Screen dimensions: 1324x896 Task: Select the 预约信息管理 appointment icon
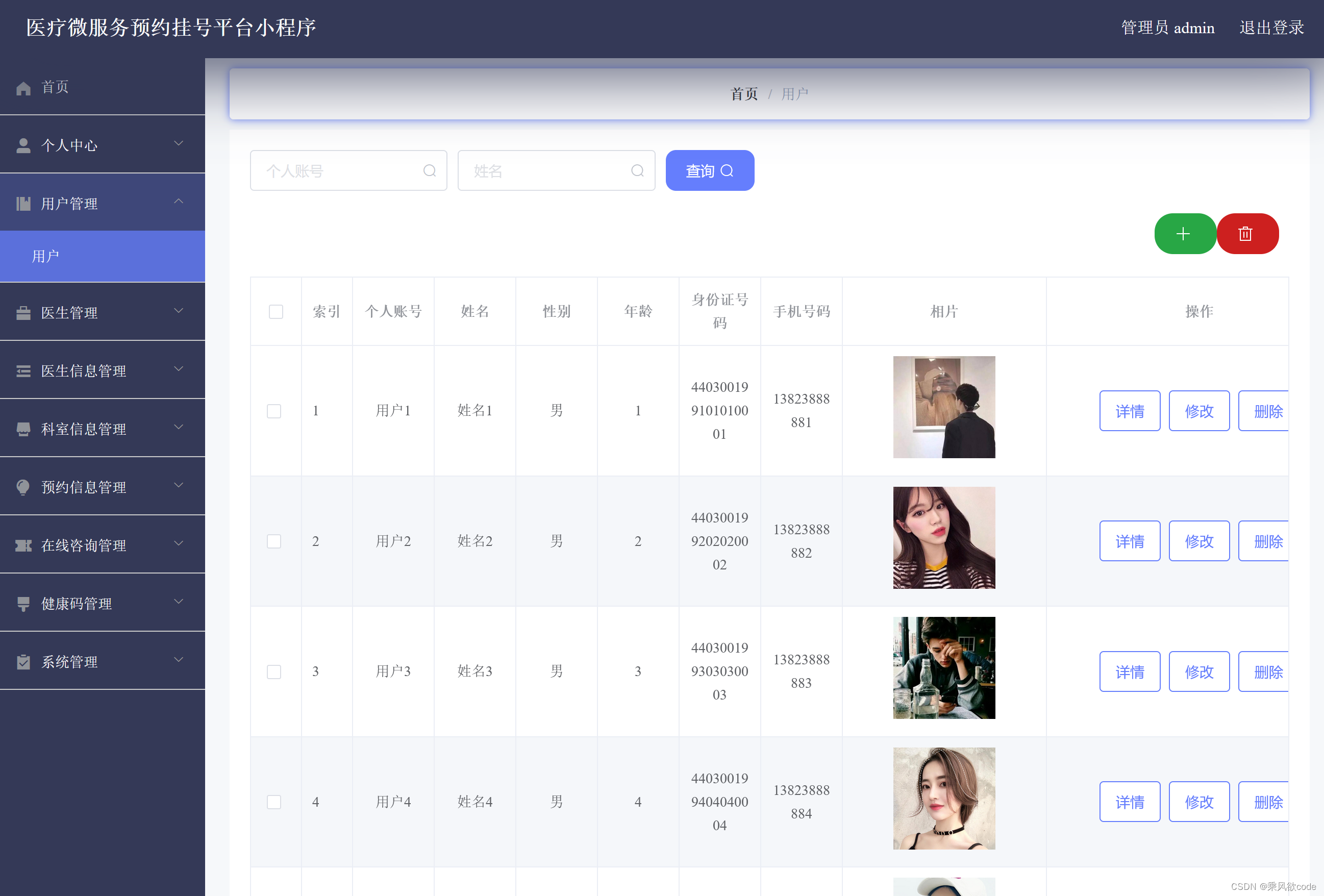coord(23,487)
